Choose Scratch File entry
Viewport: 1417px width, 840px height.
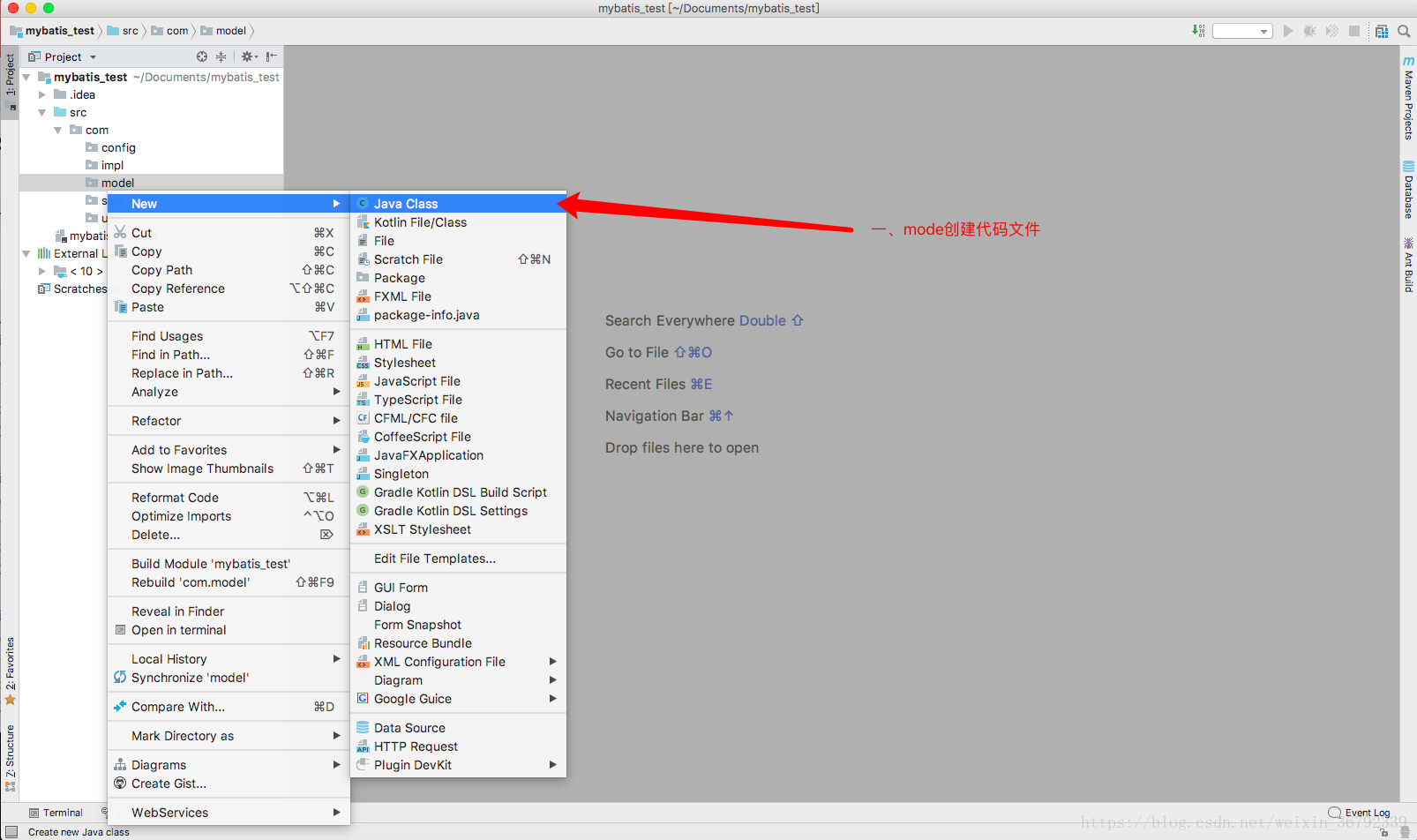[x=458, y=259]
